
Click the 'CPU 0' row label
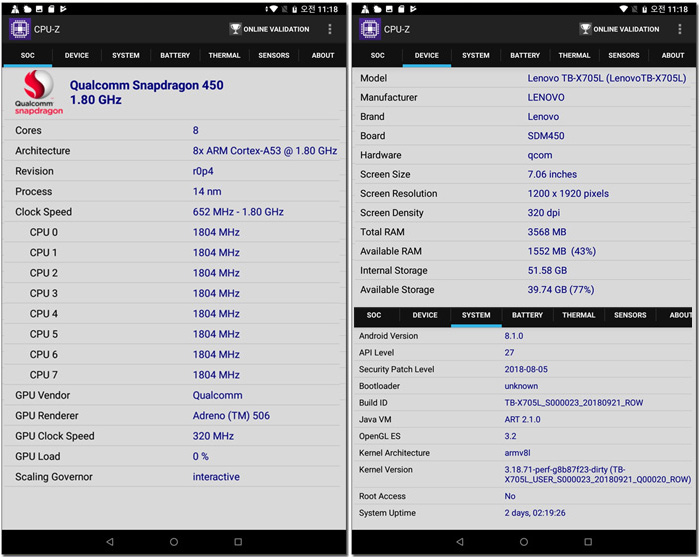[x=43, y=233]
